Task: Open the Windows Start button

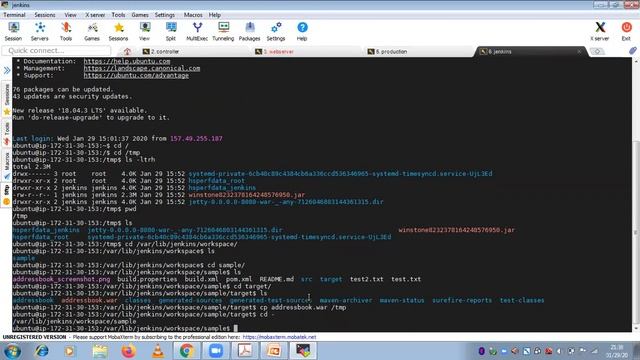Action: [12, 351]
